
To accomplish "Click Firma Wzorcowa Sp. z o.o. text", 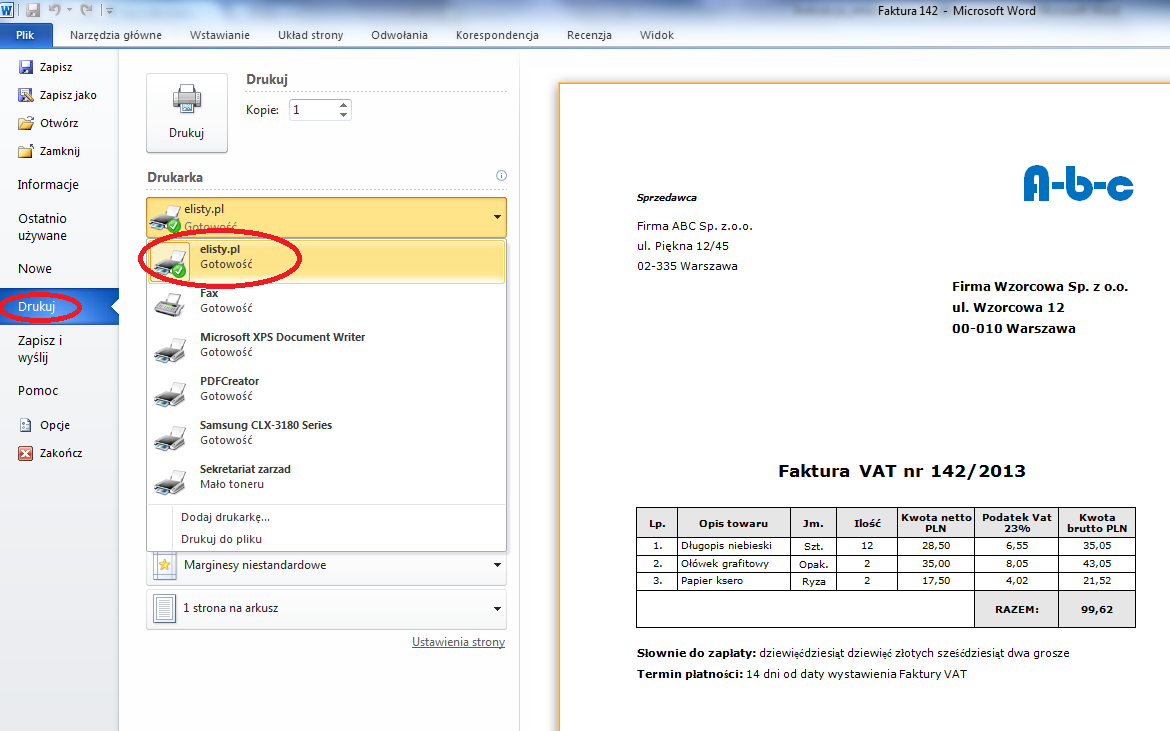I will 1040,287.
